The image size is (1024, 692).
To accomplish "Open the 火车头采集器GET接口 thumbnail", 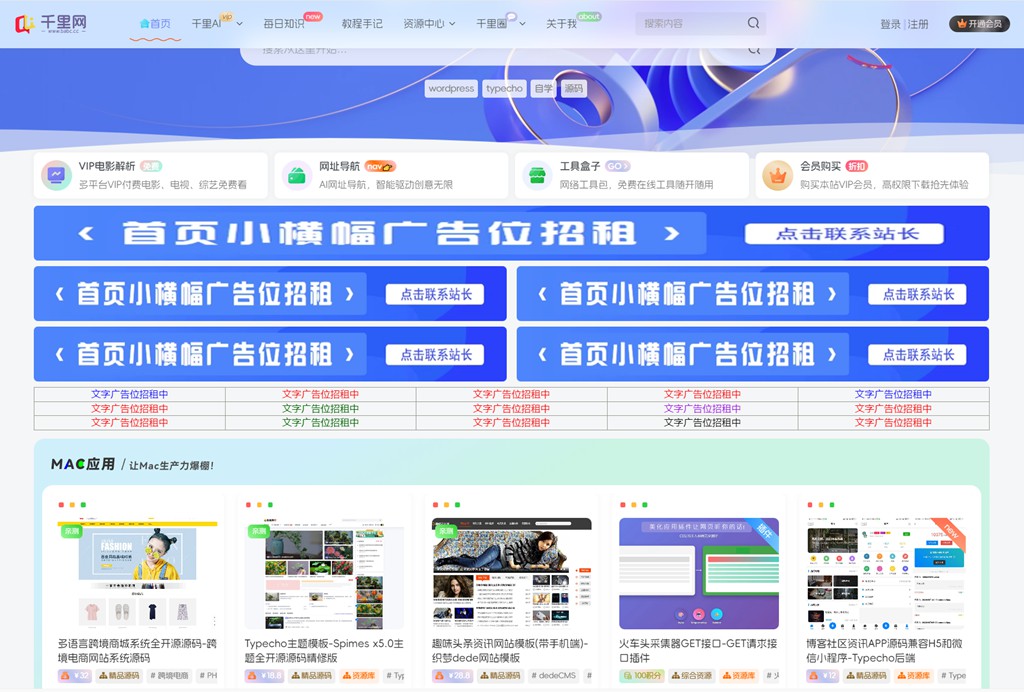I will 698,573.
